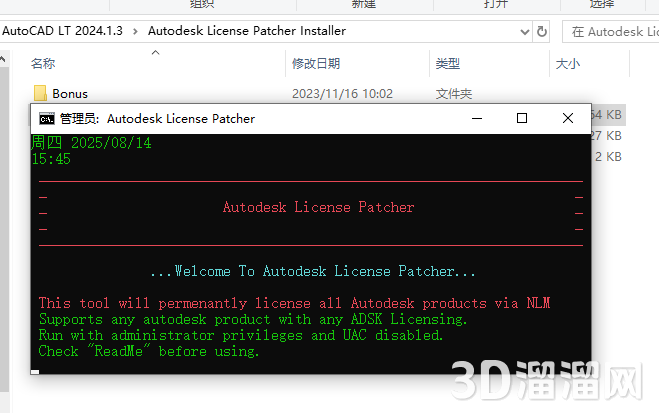Click the 'Run with administrator privileges' line
Screen dimensions: 659x413
pyautogui.click(x=241, y=335)
